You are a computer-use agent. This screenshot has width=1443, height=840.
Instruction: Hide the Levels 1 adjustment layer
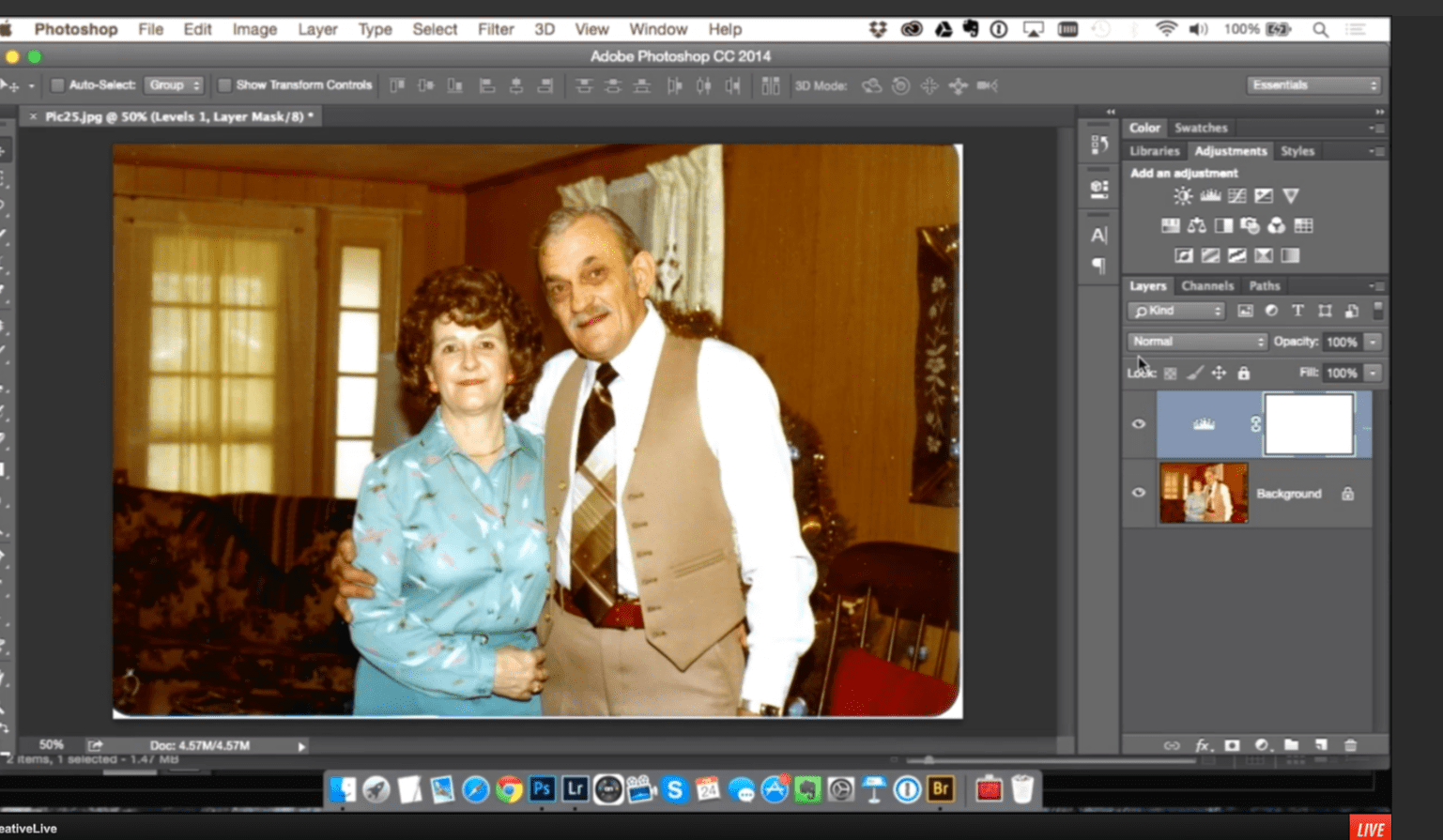[x=1138, y=424]
